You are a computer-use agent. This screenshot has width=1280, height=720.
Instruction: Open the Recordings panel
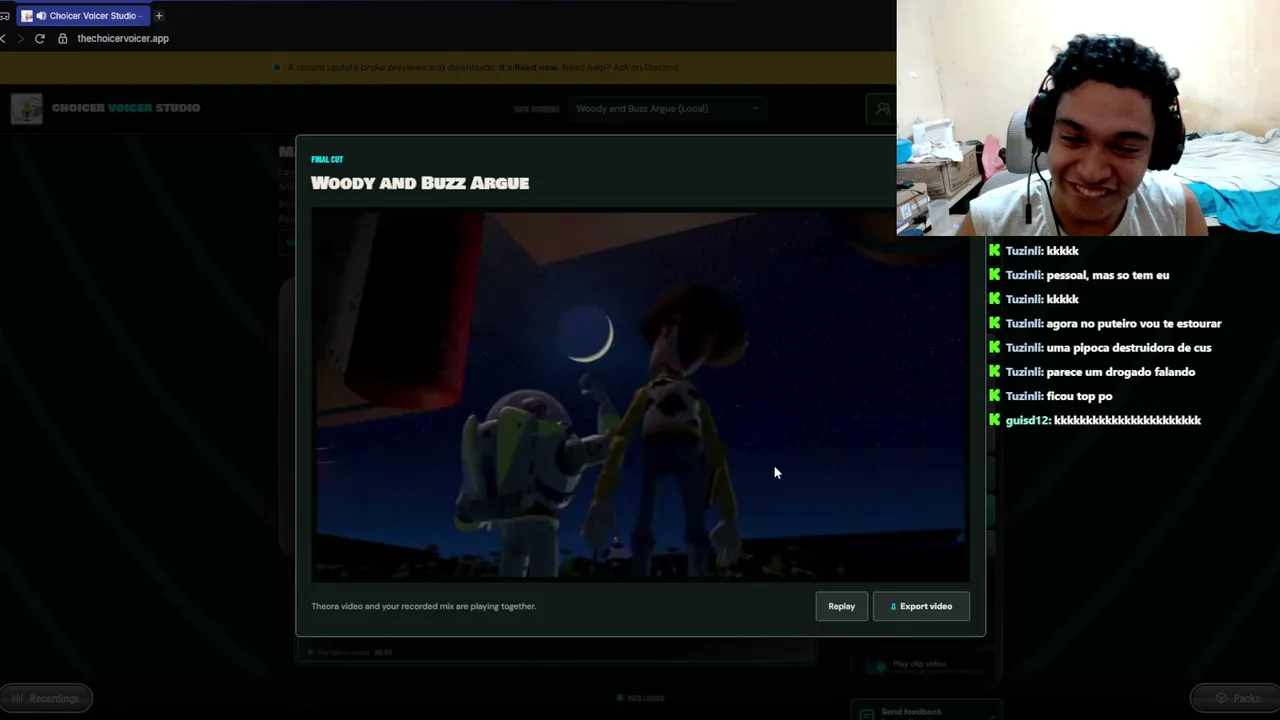point(46,698)
